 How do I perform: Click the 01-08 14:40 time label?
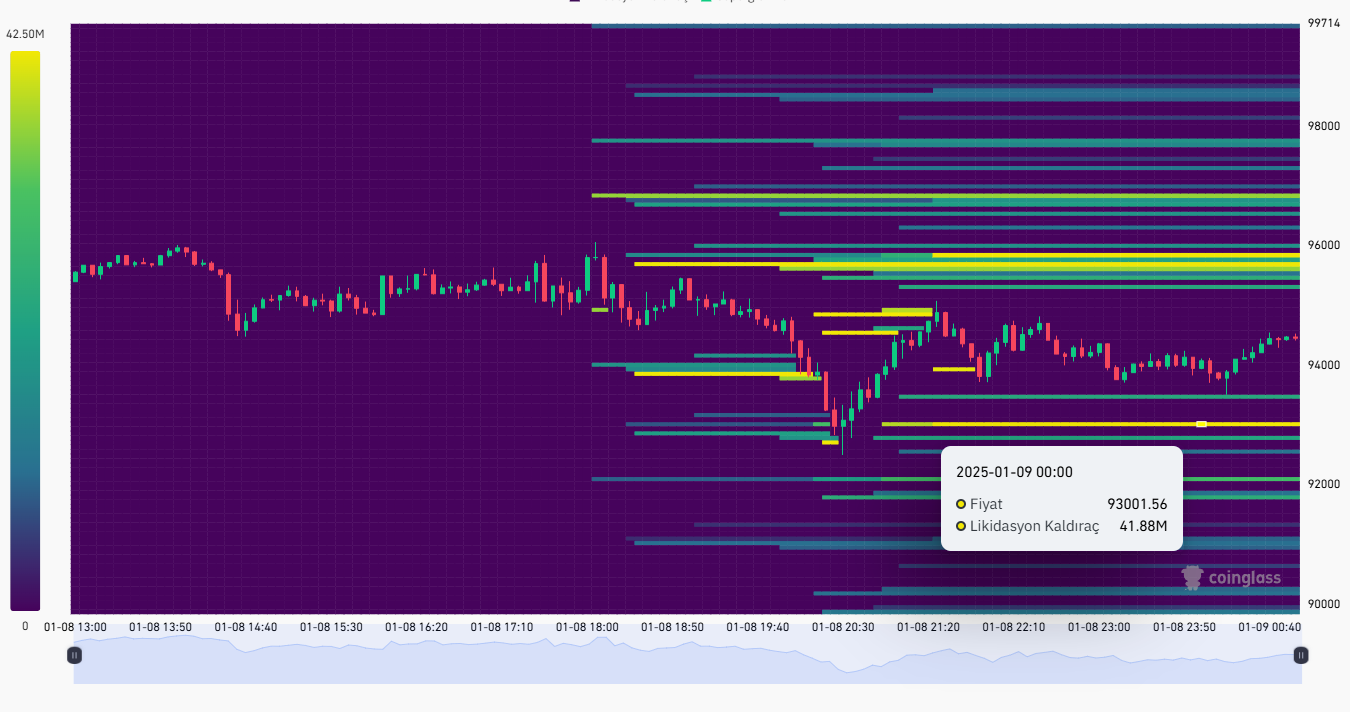point(246,627)
